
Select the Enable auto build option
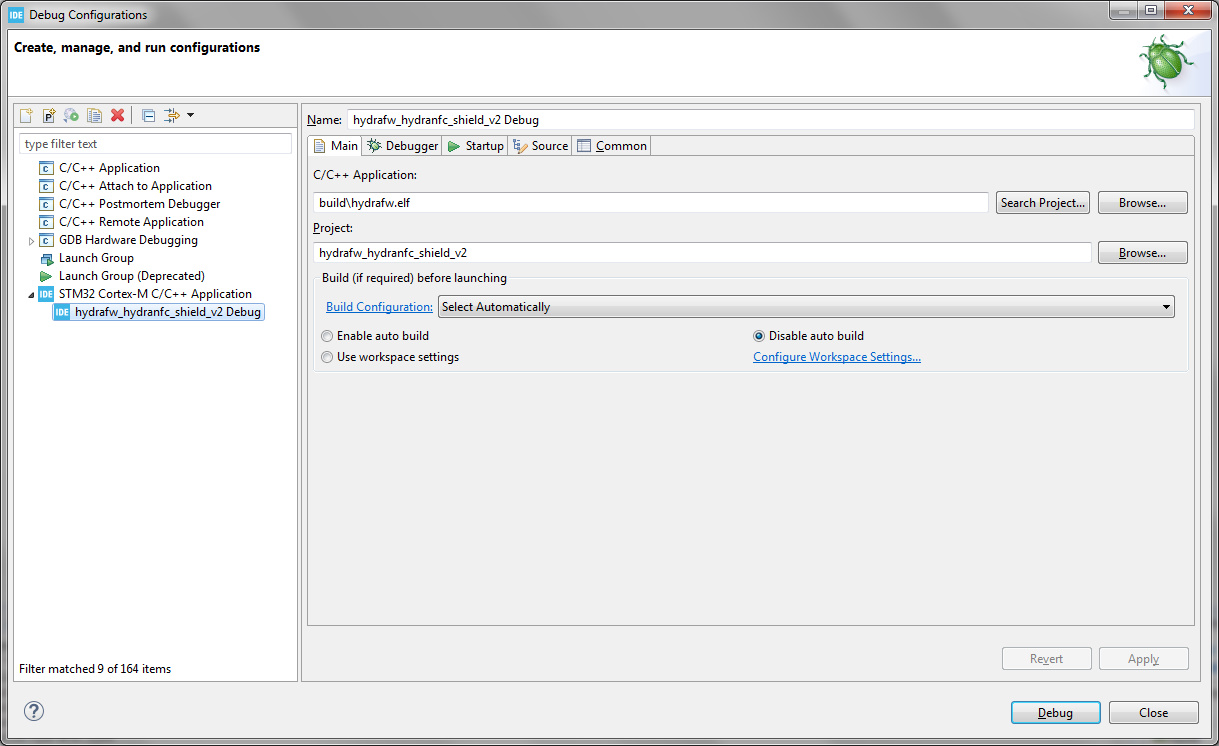click(x=327, y=336)
